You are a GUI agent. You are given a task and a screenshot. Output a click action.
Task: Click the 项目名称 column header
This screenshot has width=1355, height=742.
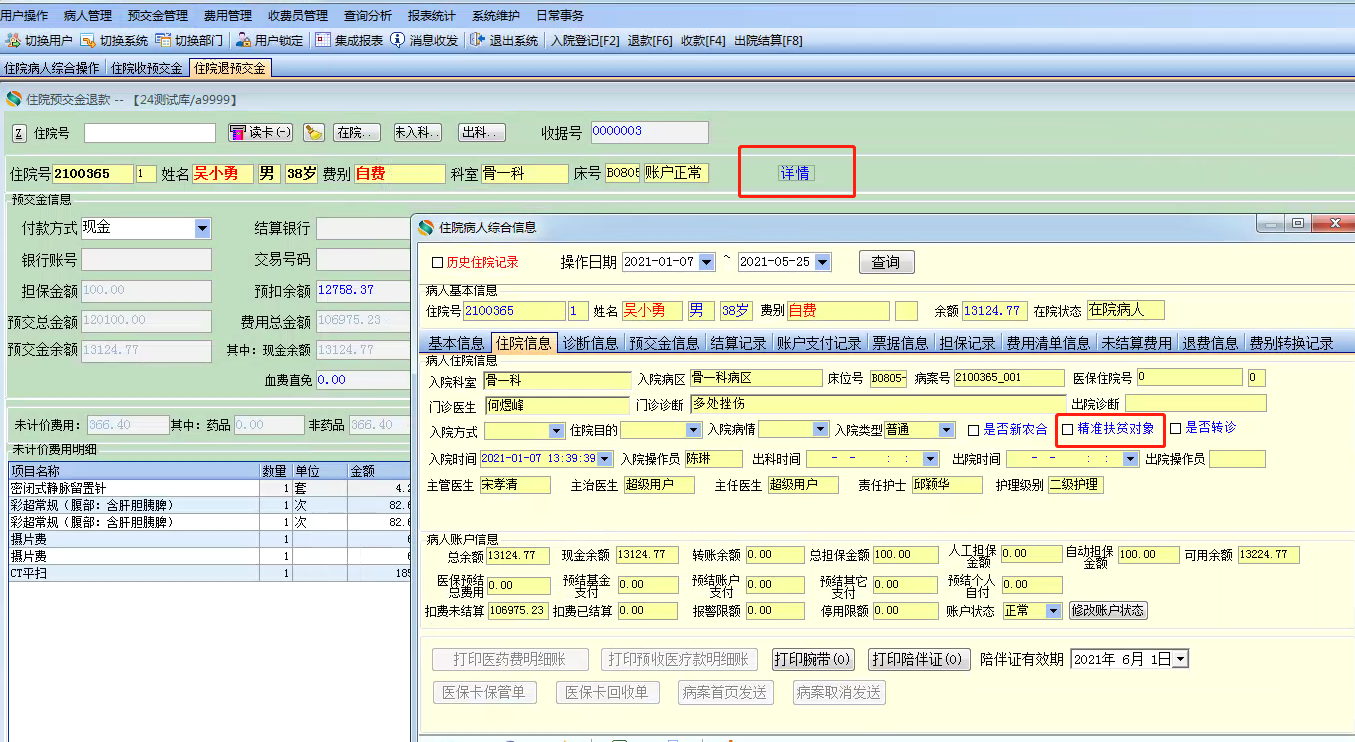point(134,470)
